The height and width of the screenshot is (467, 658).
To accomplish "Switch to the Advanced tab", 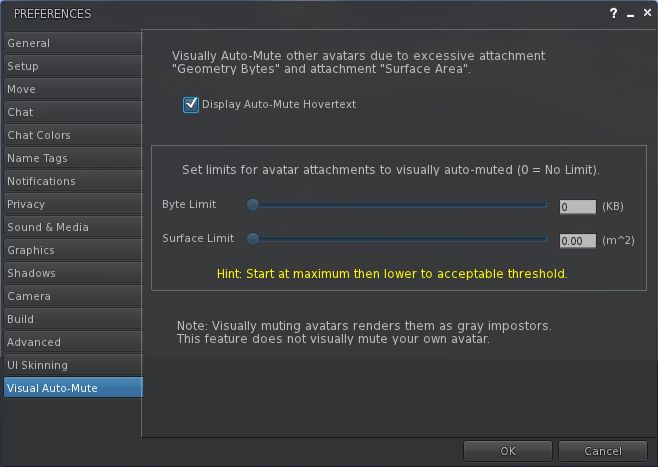I will coord(72,342).
